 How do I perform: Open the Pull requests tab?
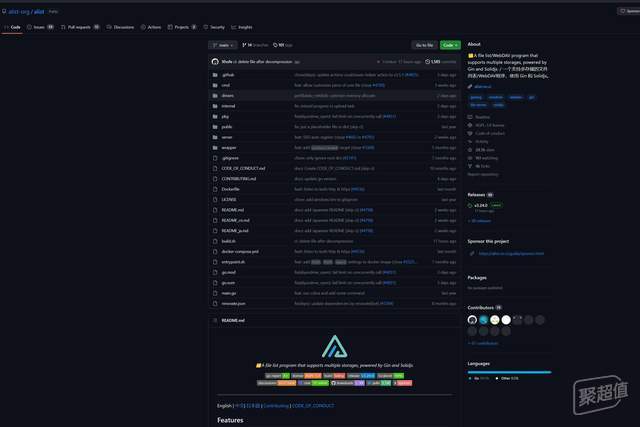click(x=80, y=27)
